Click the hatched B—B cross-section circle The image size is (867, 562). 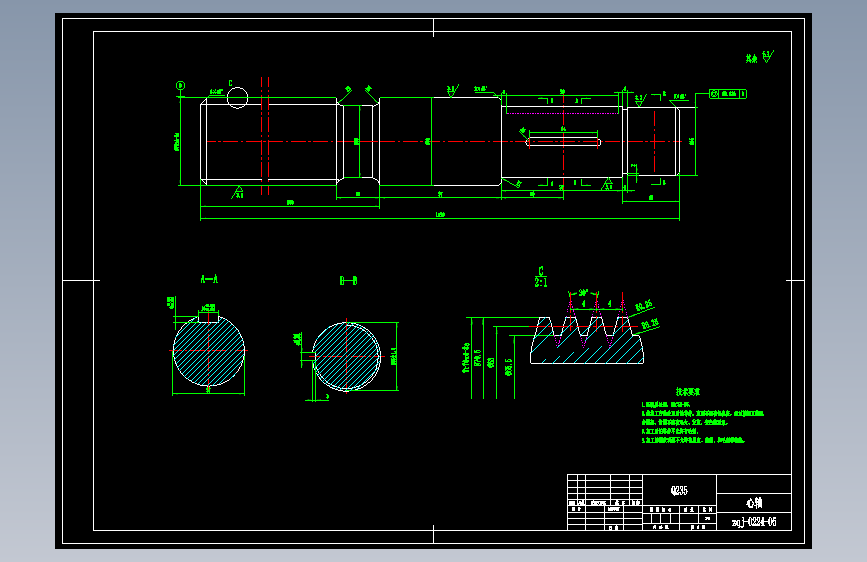pyautogui.click(x=347, y=357)
